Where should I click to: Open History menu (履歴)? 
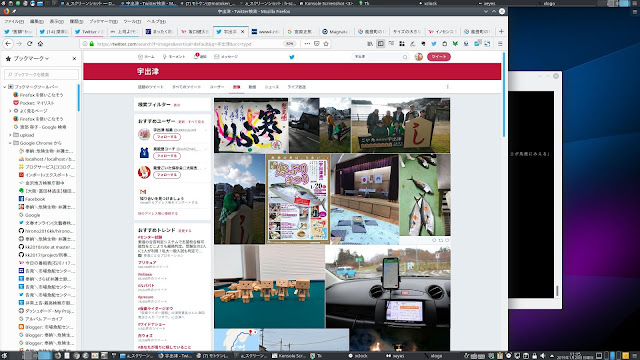[76, 21]
